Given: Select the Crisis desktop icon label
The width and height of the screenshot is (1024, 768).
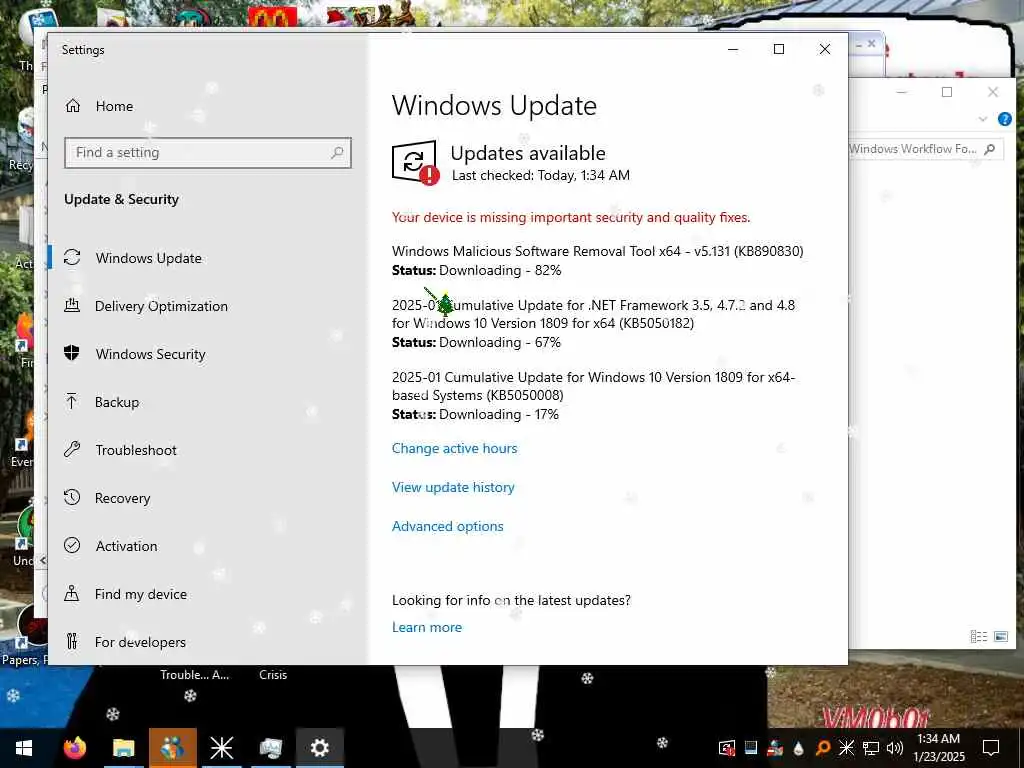Looking at the screenshot, I should pyautogui.click(x=273, y=675).
